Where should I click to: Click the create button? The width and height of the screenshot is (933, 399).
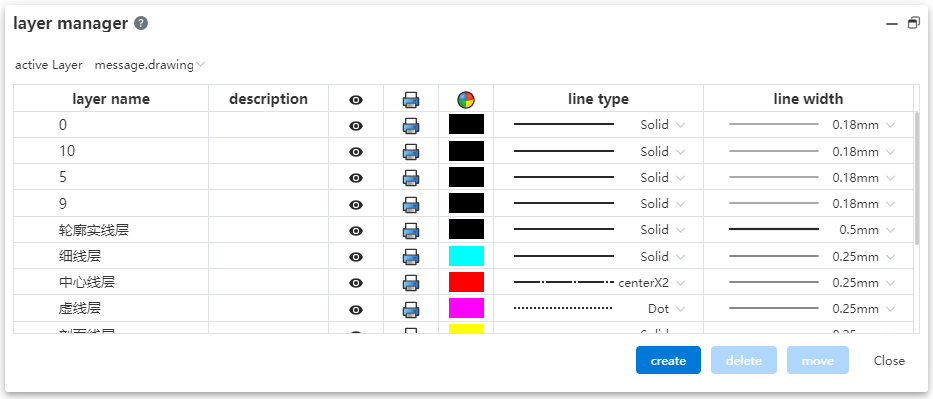point(668,360)
